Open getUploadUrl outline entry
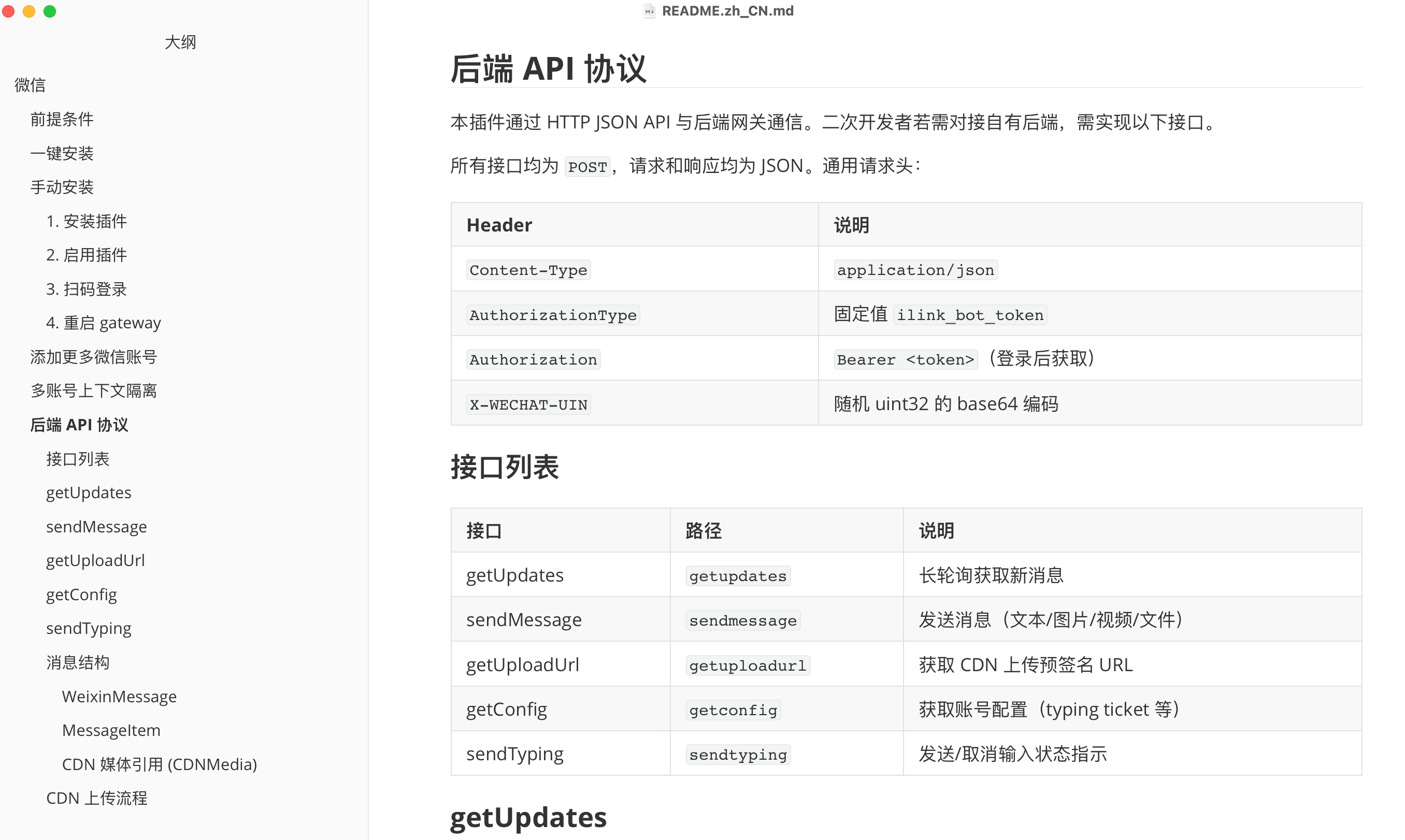The width and height of the screenshot is (1405, 840). [x=95, y=560]
